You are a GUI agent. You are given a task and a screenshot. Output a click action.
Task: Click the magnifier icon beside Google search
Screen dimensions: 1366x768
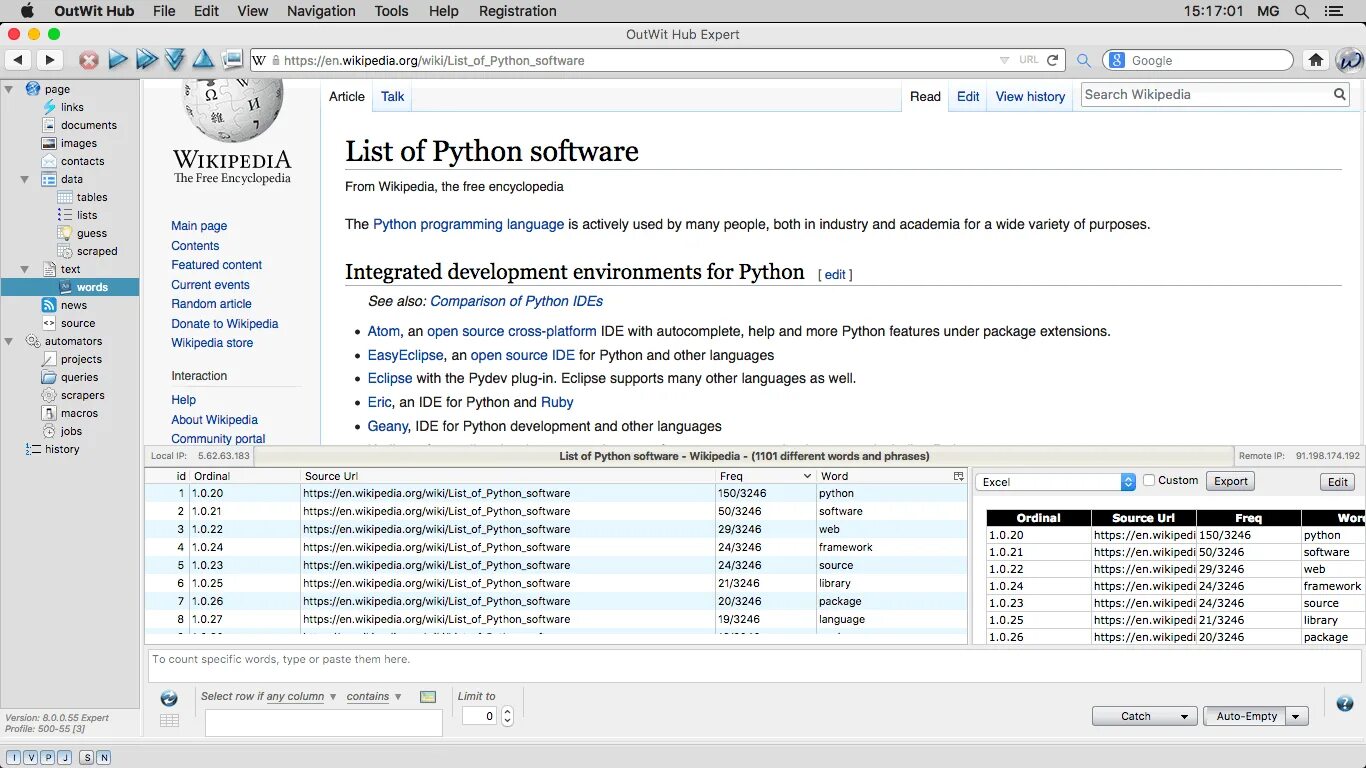1084,60
